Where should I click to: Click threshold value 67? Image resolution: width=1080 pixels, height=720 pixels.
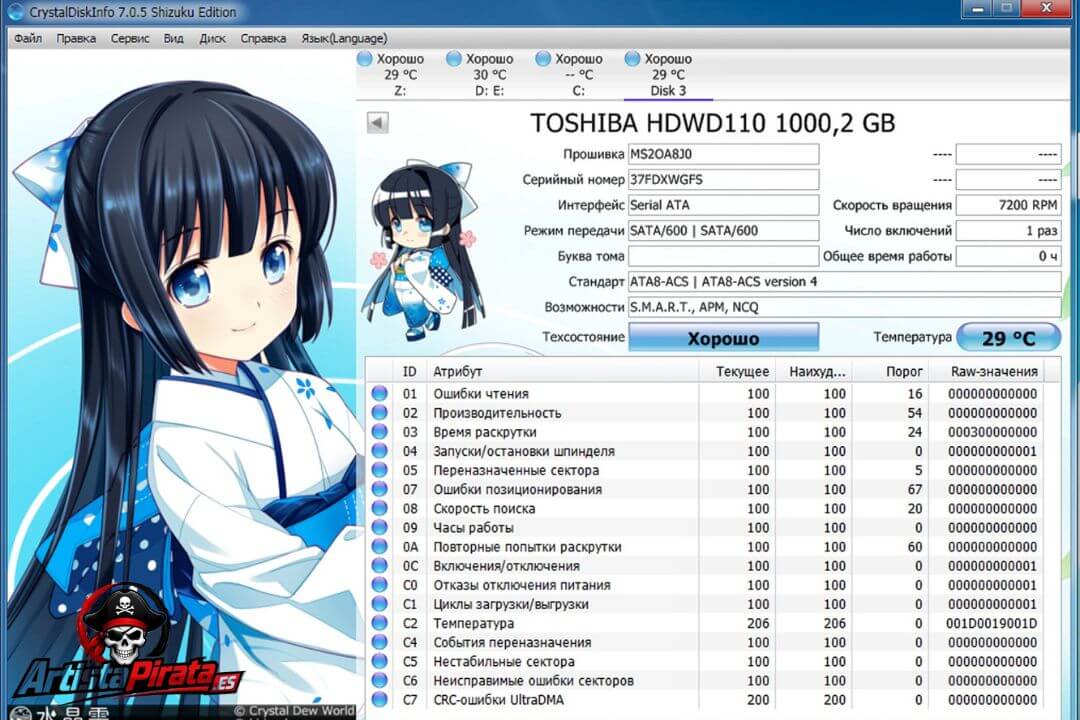(915, 489)
